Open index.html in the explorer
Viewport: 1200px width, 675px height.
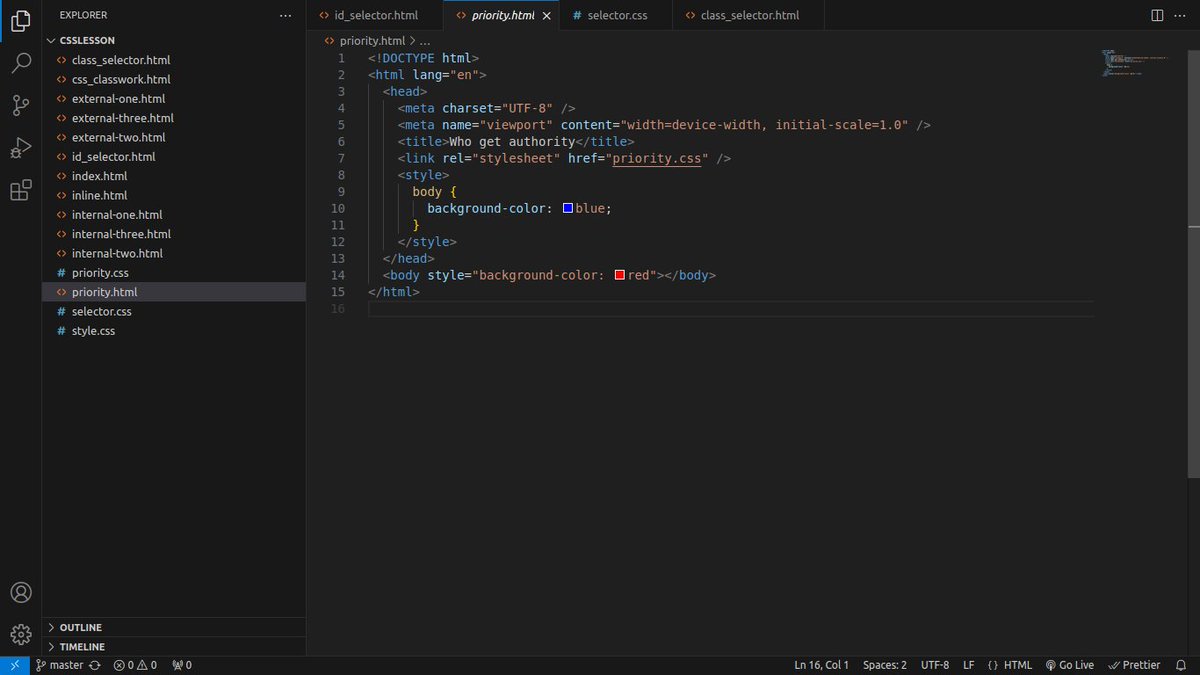[x=174, y=176]
